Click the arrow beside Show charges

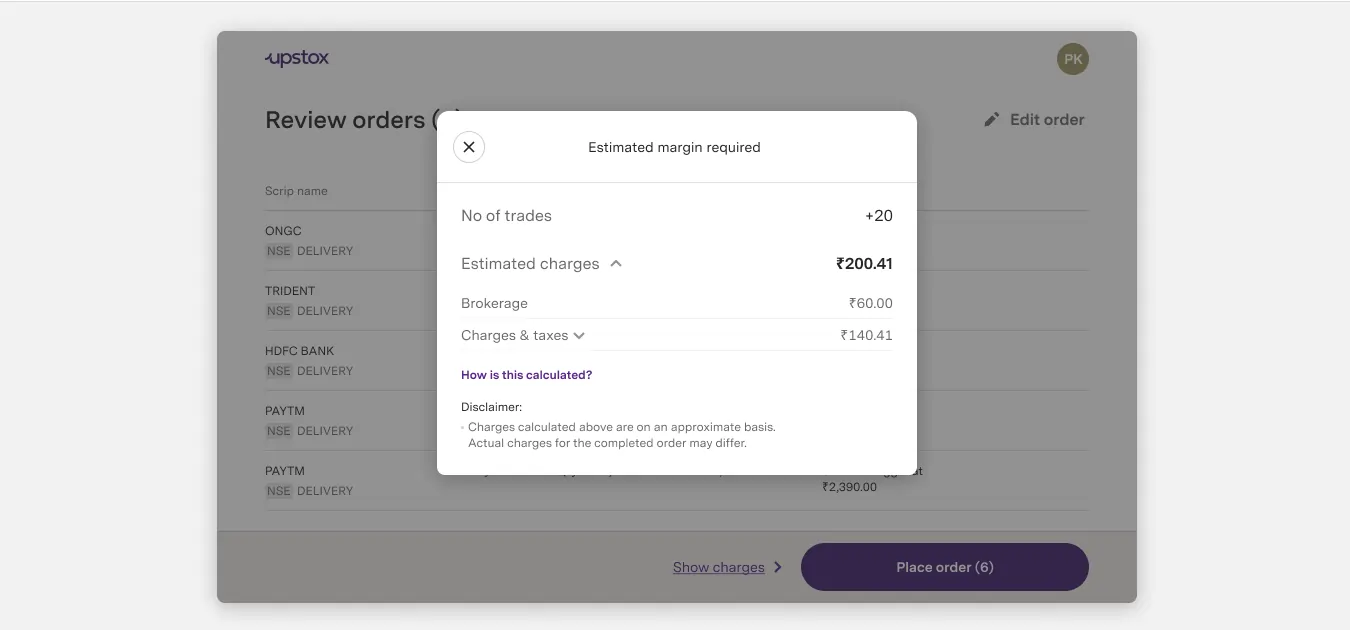tap(778, 567)
